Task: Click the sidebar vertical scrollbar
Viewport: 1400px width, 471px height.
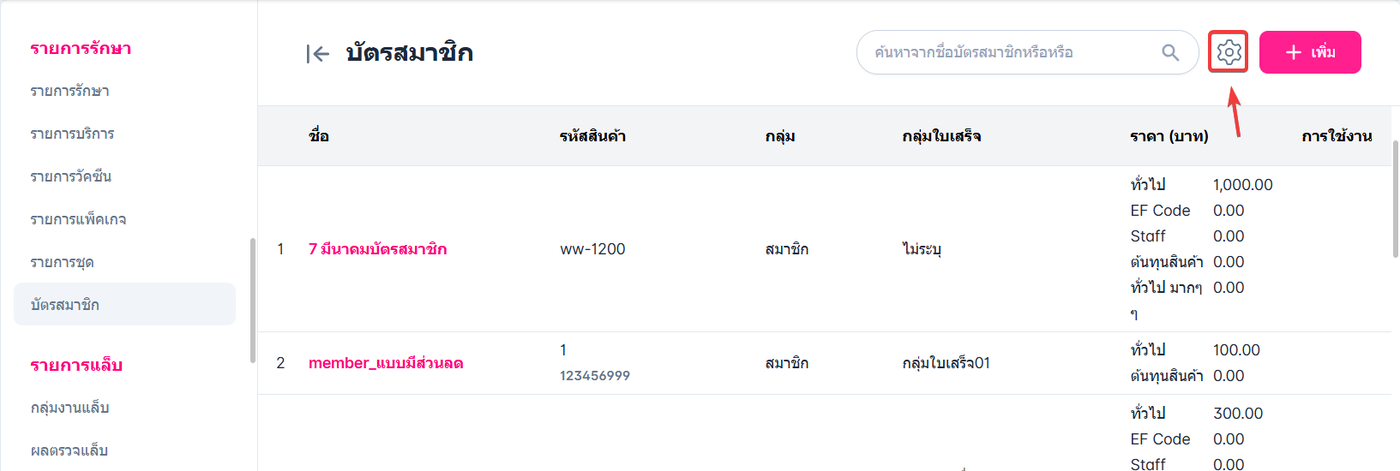Action: [x=252, y=300]
